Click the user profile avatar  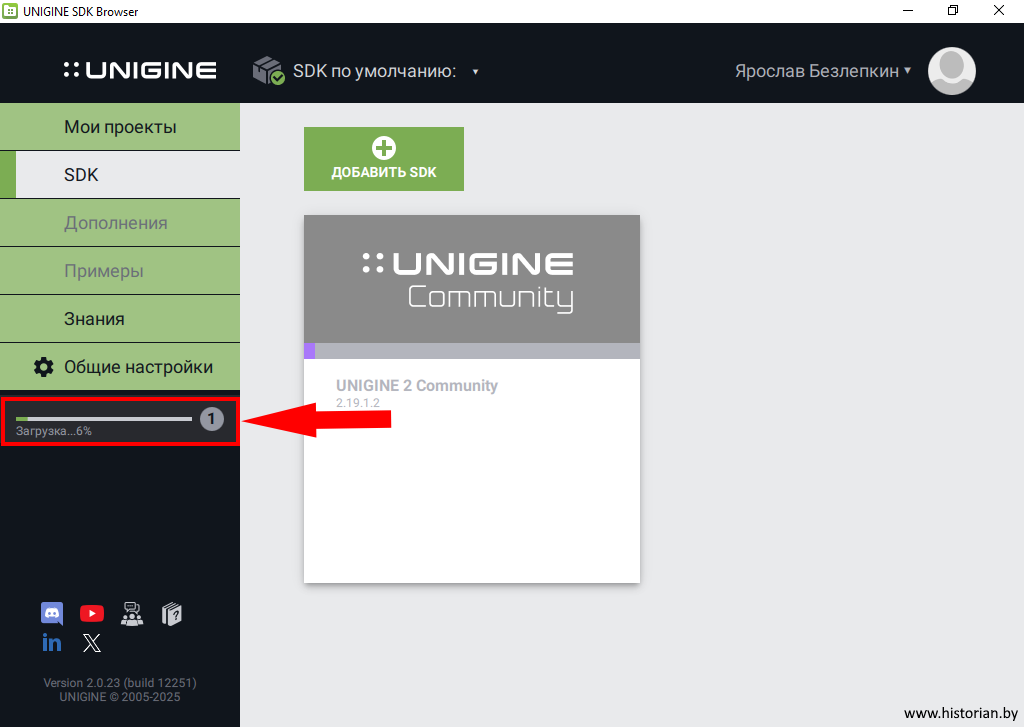coord(951,71)
